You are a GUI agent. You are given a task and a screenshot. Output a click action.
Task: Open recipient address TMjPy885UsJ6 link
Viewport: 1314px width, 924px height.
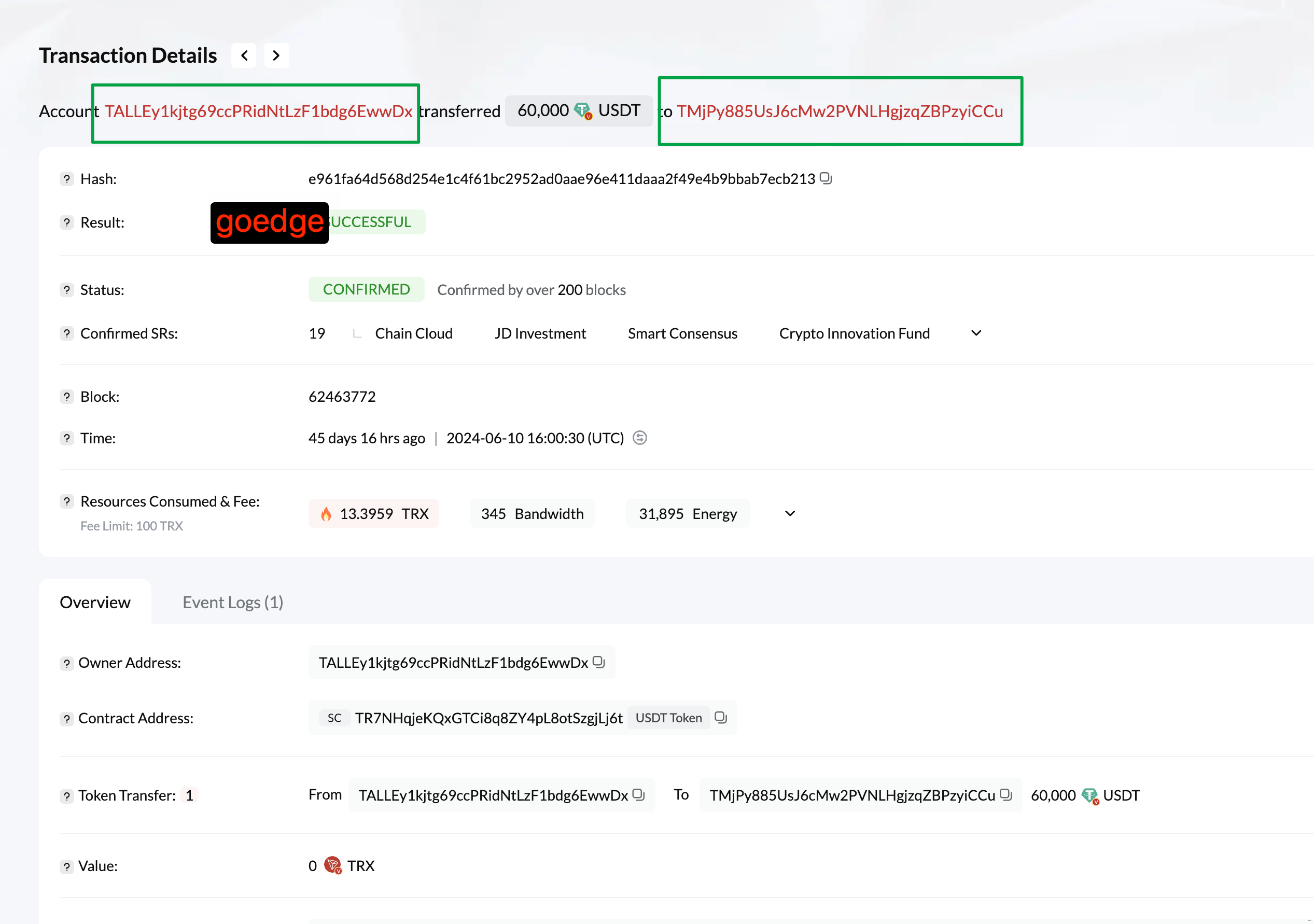(840, 111)
